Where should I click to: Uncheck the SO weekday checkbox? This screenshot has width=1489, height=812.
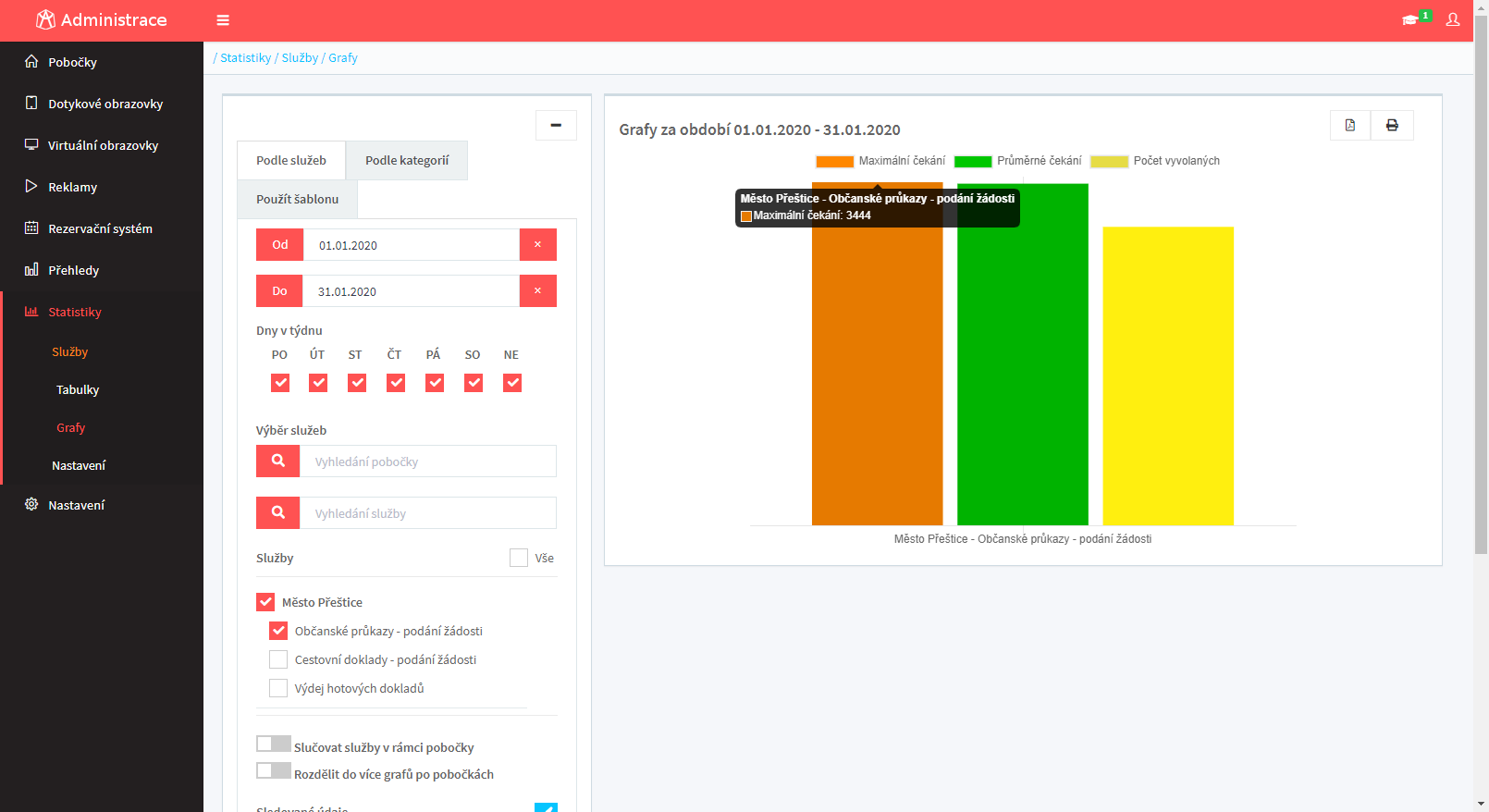click(474, 383)
